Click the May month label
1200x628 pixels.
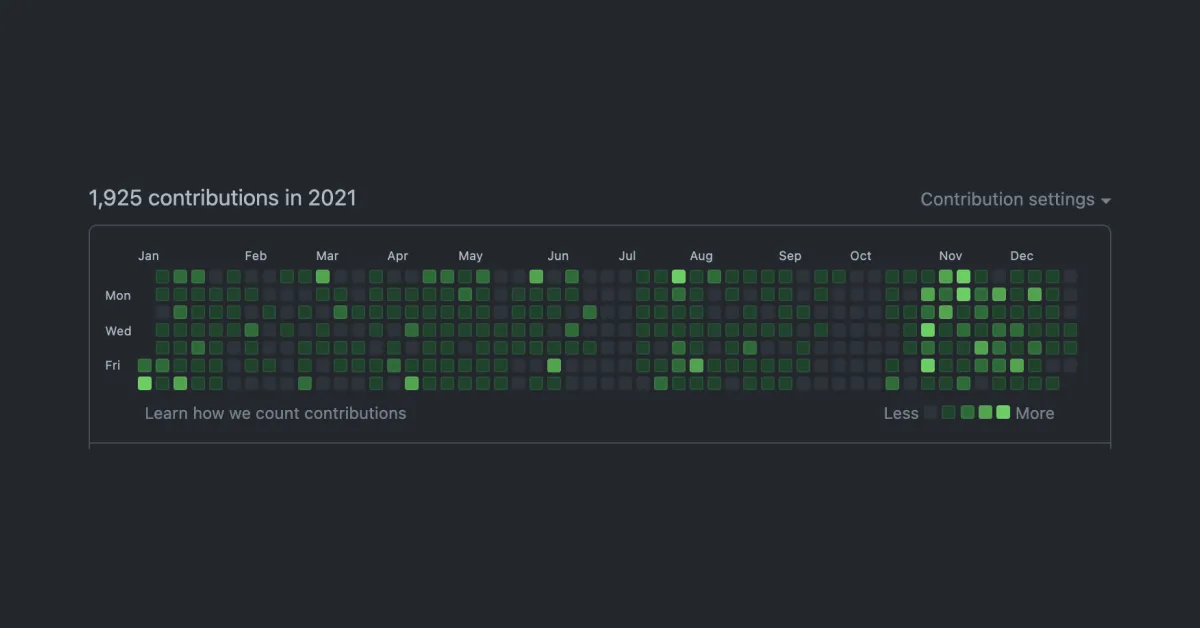(x=470, y=256)
